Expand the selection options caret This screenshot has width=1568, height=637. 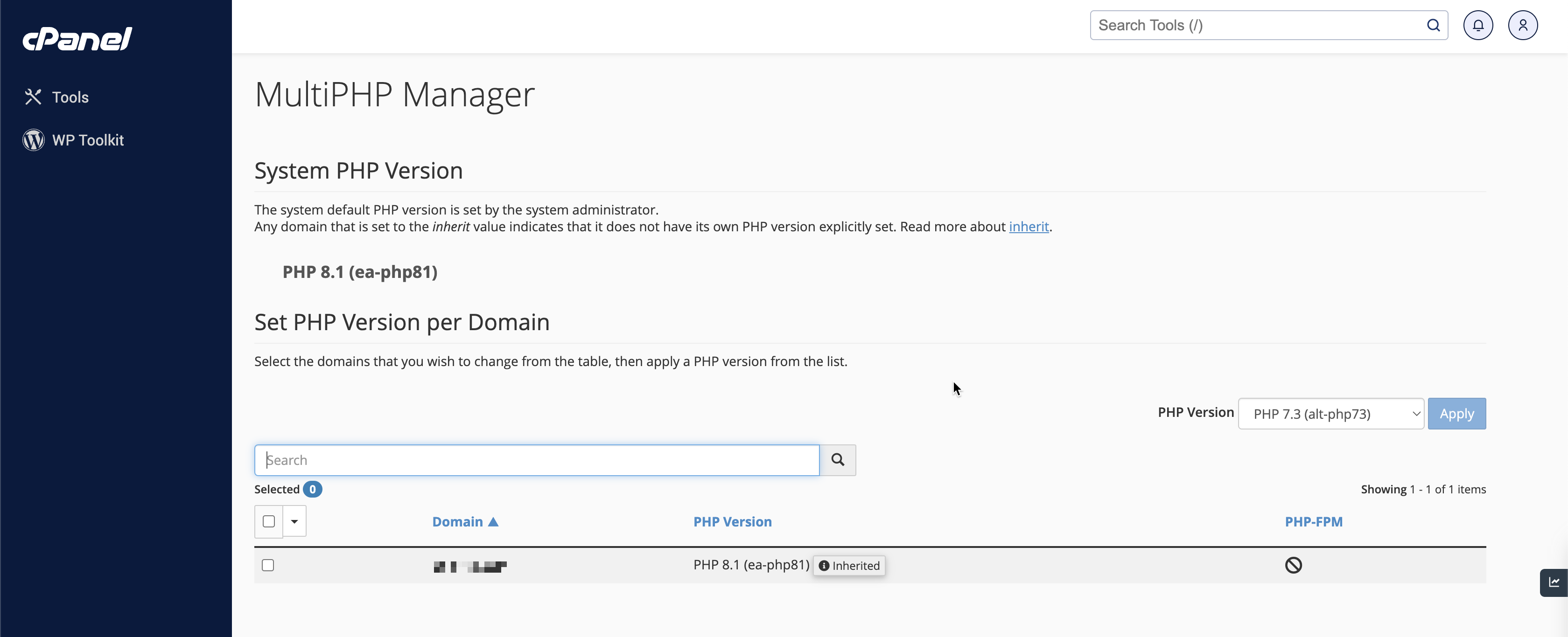coord(294,521)
